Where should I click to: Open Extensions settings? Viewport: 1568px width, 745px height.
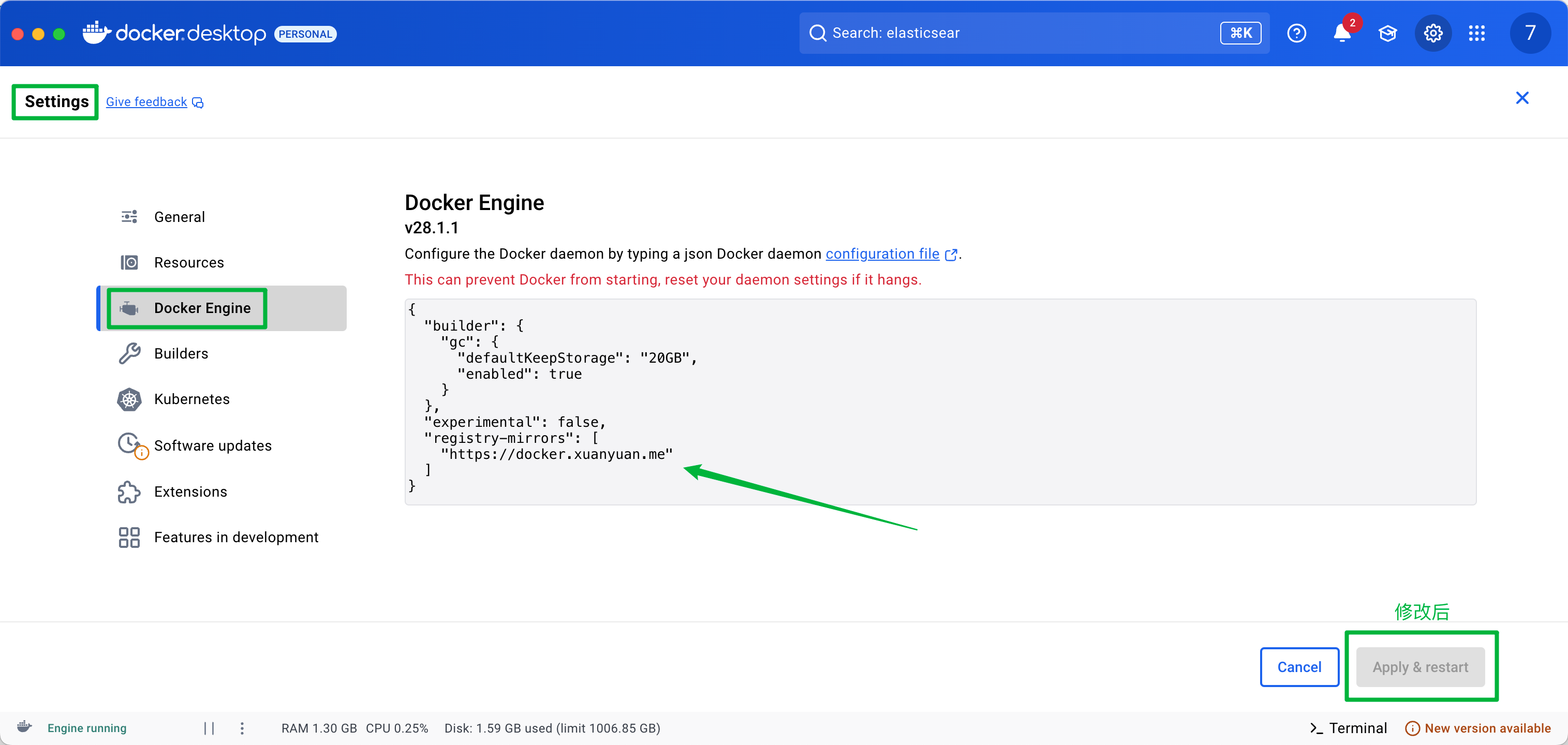[x=190, y=491]
